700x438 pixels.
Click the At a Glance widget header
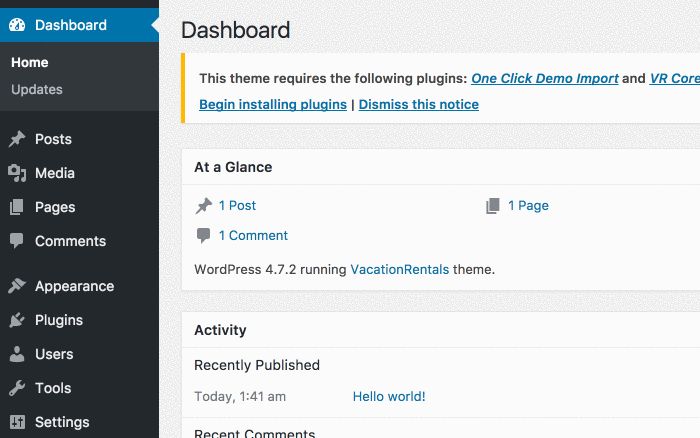coord(233,167)
